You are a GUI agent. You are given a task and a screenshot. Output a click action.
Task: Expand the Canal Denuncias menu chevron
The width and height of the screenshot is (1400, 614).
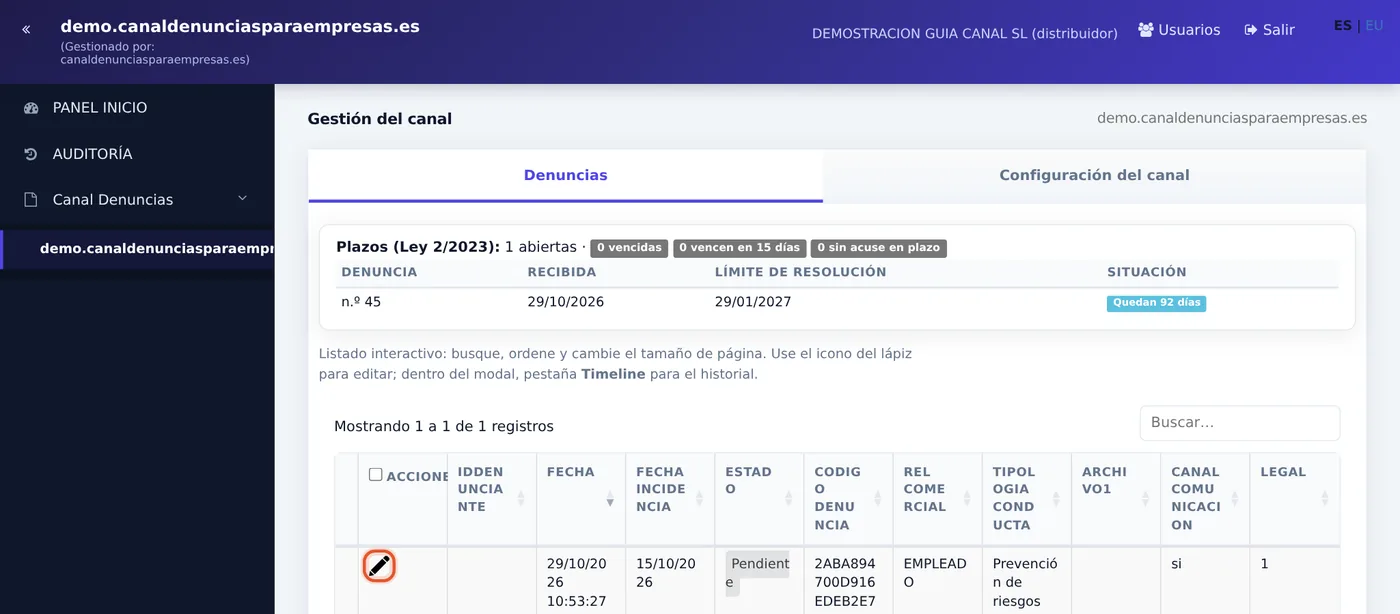[x=242, y=199]
